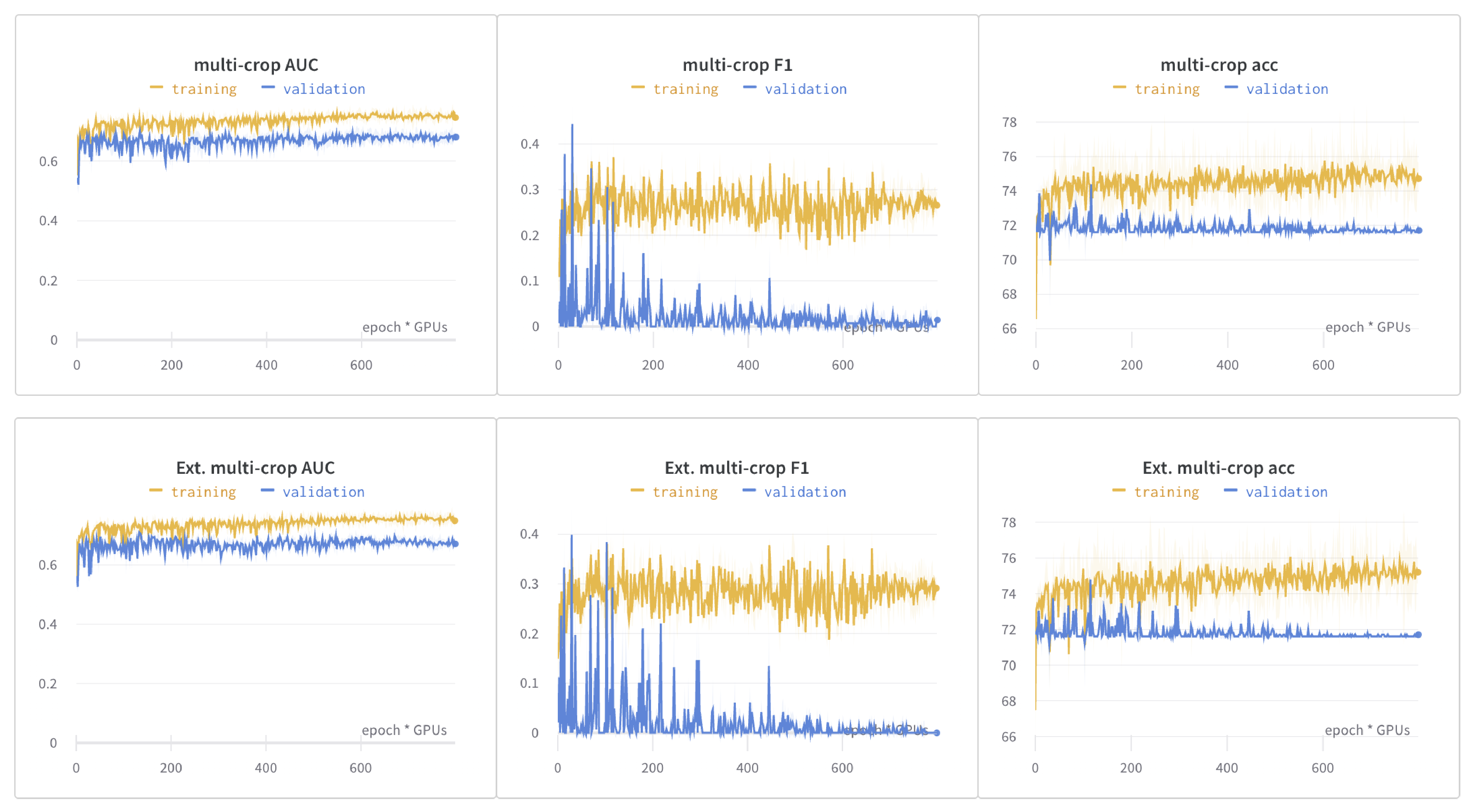The width and height of the screenshot is (1484, 812).
Task: Click the 'multi-crop AUC' chart title
Action: point(256,64)
